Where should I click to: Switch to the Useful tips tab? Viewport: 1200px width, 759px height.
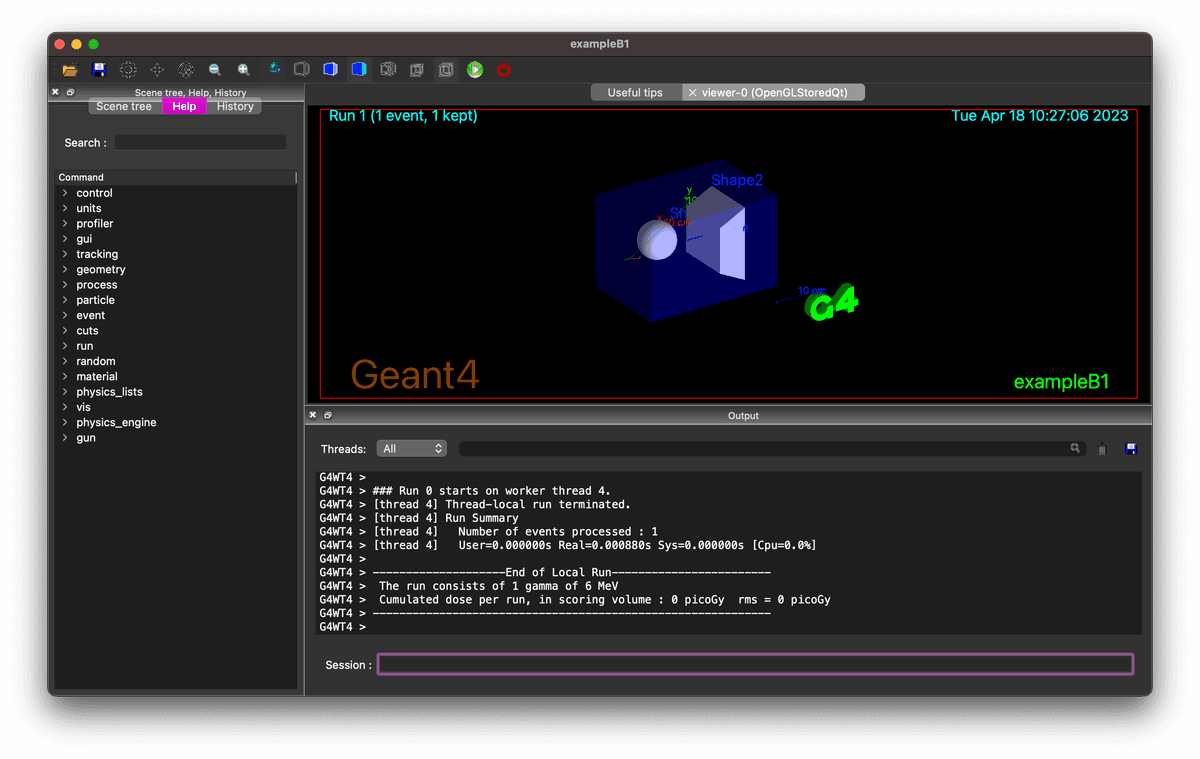pos(635,93)
